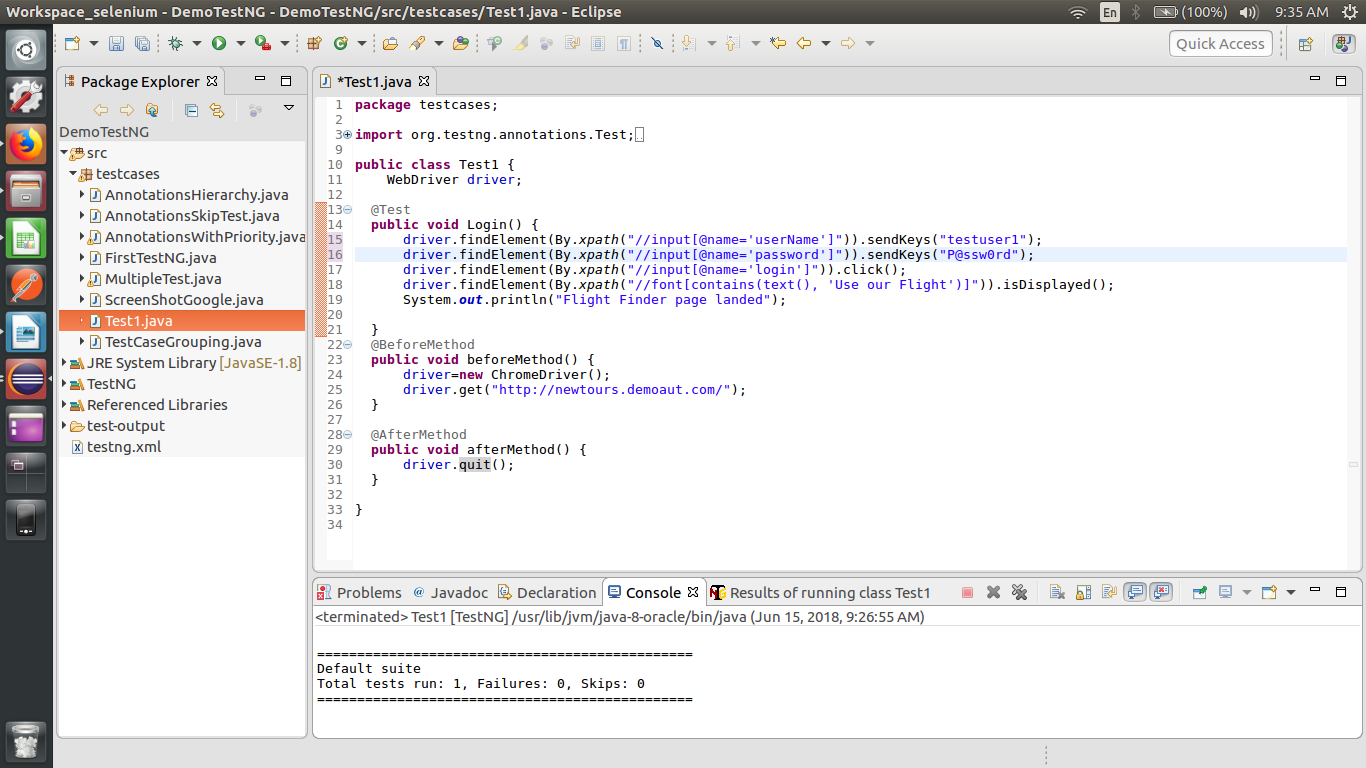Pin the Console using the pin icon
This screenshot has width=1366, height=768.
pos(1199,592)
